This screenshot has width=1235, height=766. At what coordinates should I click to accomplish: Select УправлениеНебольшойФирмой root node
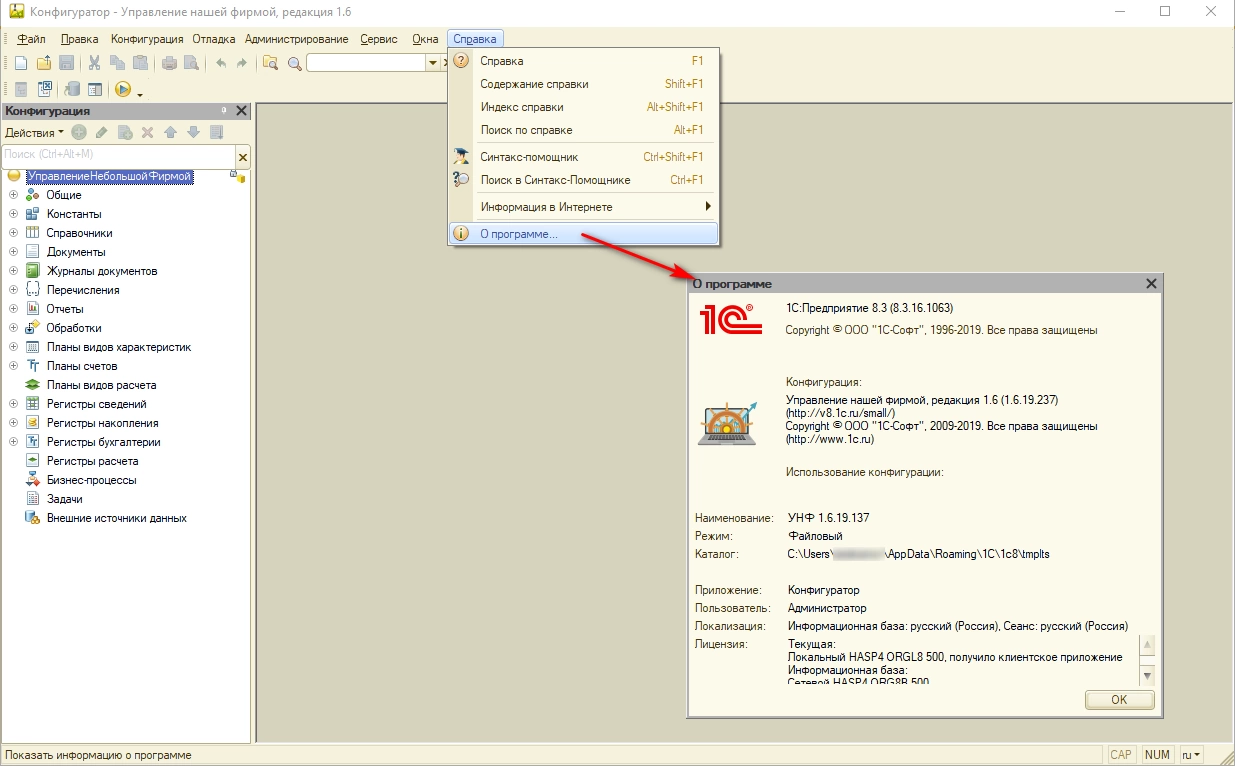(x=109, y=176)
